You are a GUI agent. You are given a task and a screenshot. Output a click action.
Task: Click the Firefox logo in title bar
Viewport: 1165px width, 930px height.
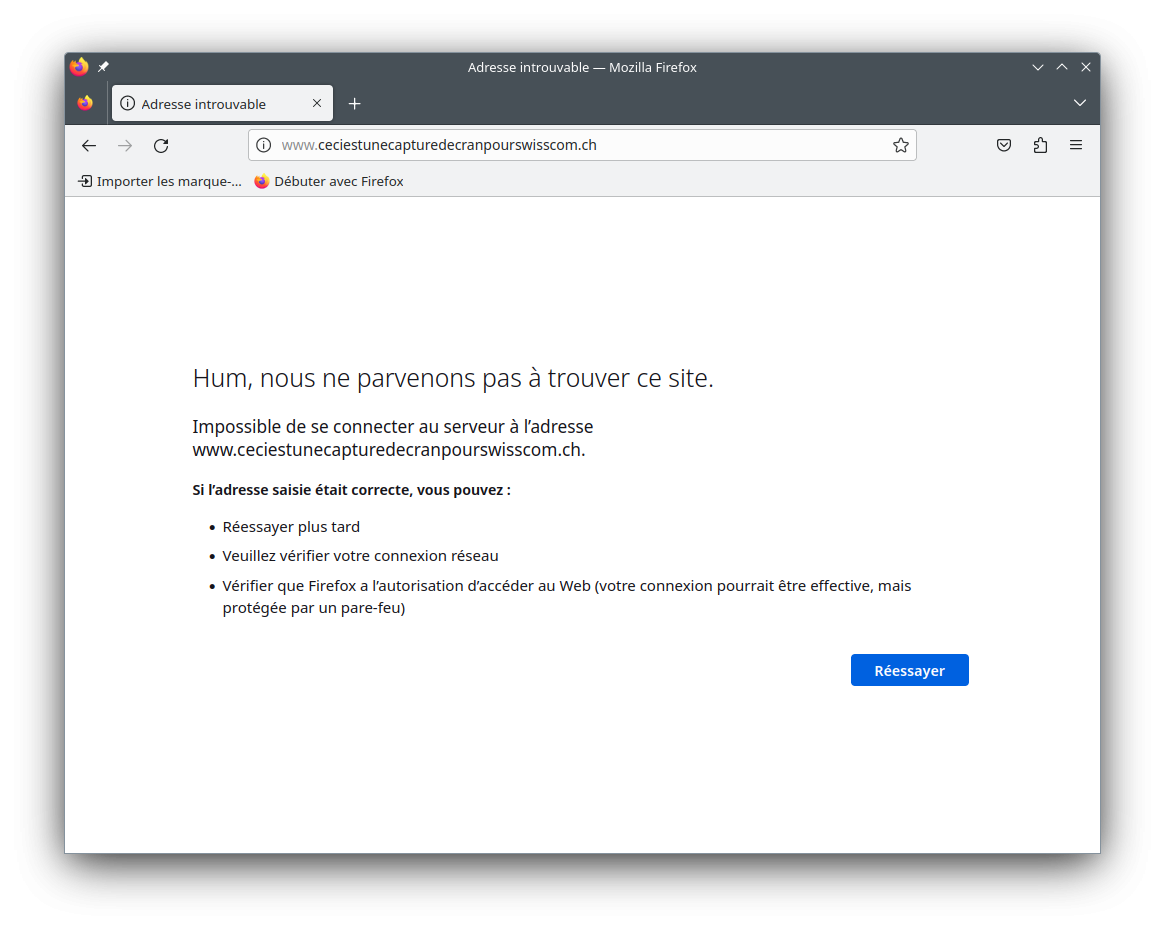(x=79, y=67)
